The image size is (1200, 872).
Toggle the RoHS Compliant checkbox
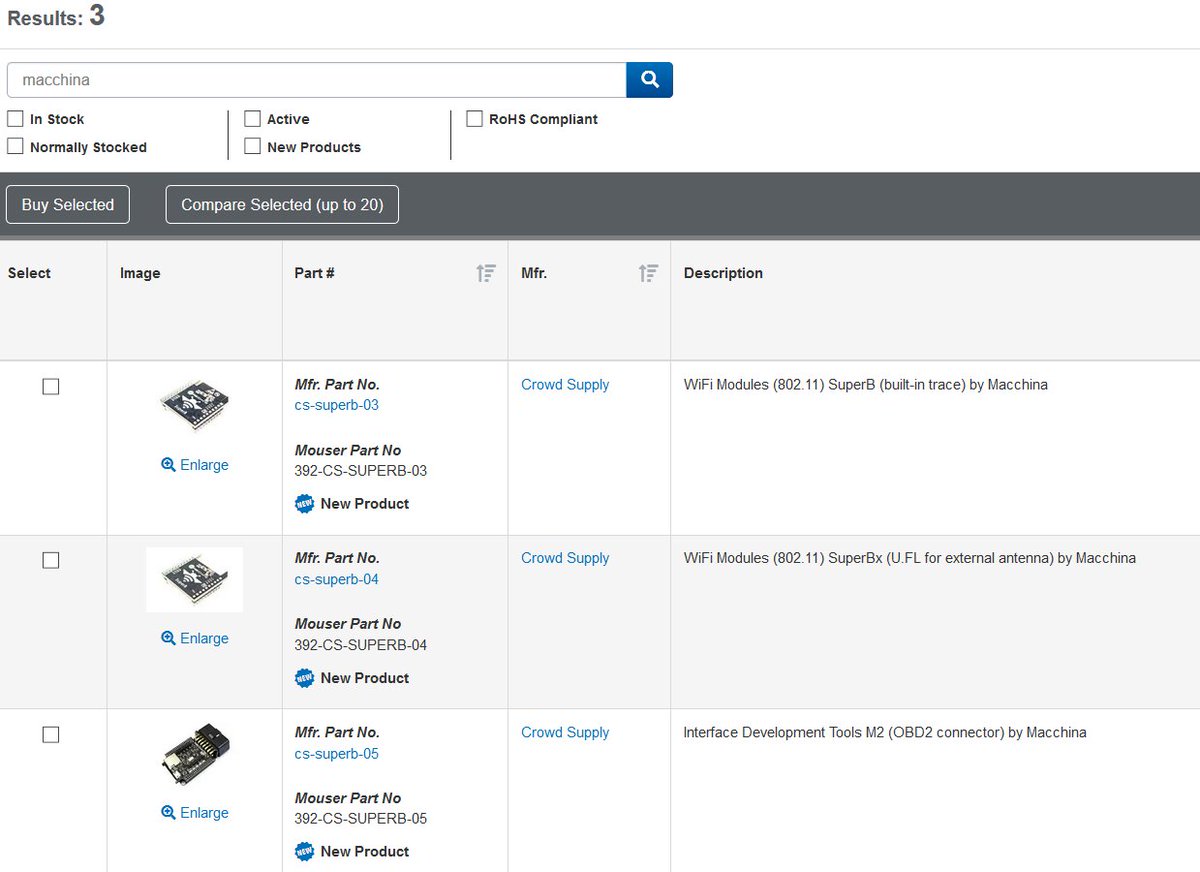(474, 119)
